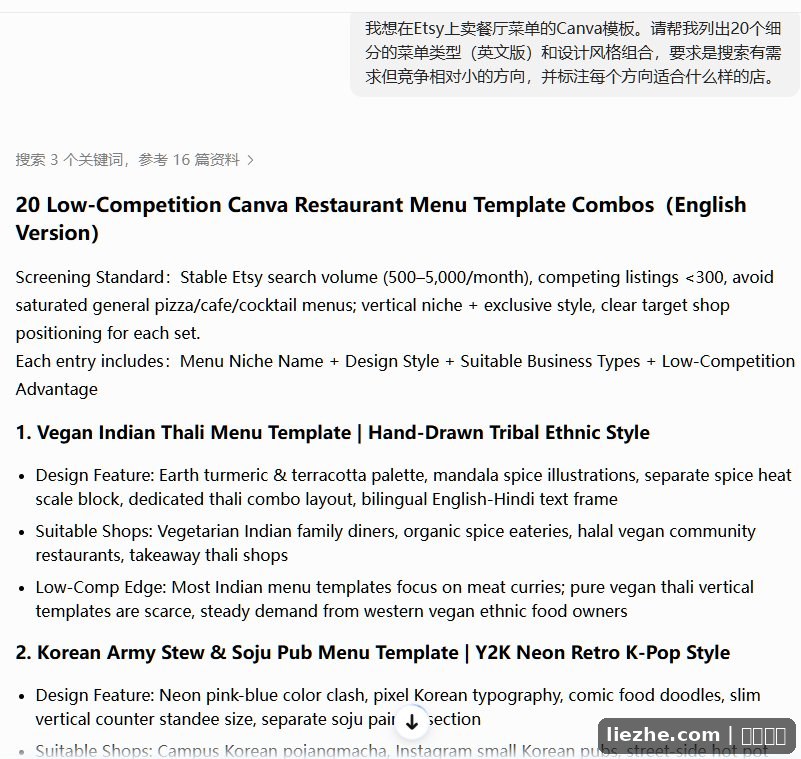Click the Screening Standard paragraph text
Image resolution: width=801 pixels, height=759 pixels.
394,305
